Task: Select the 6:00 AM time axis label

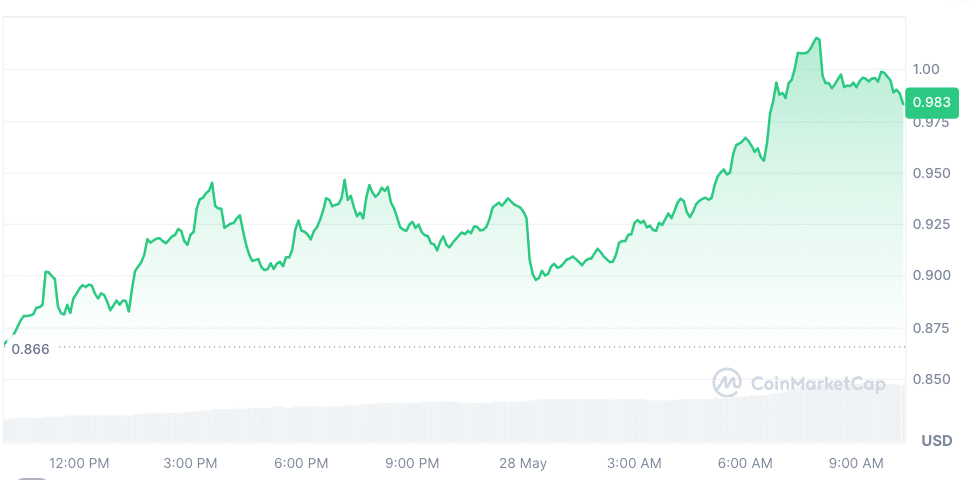Action: (746, 463)
